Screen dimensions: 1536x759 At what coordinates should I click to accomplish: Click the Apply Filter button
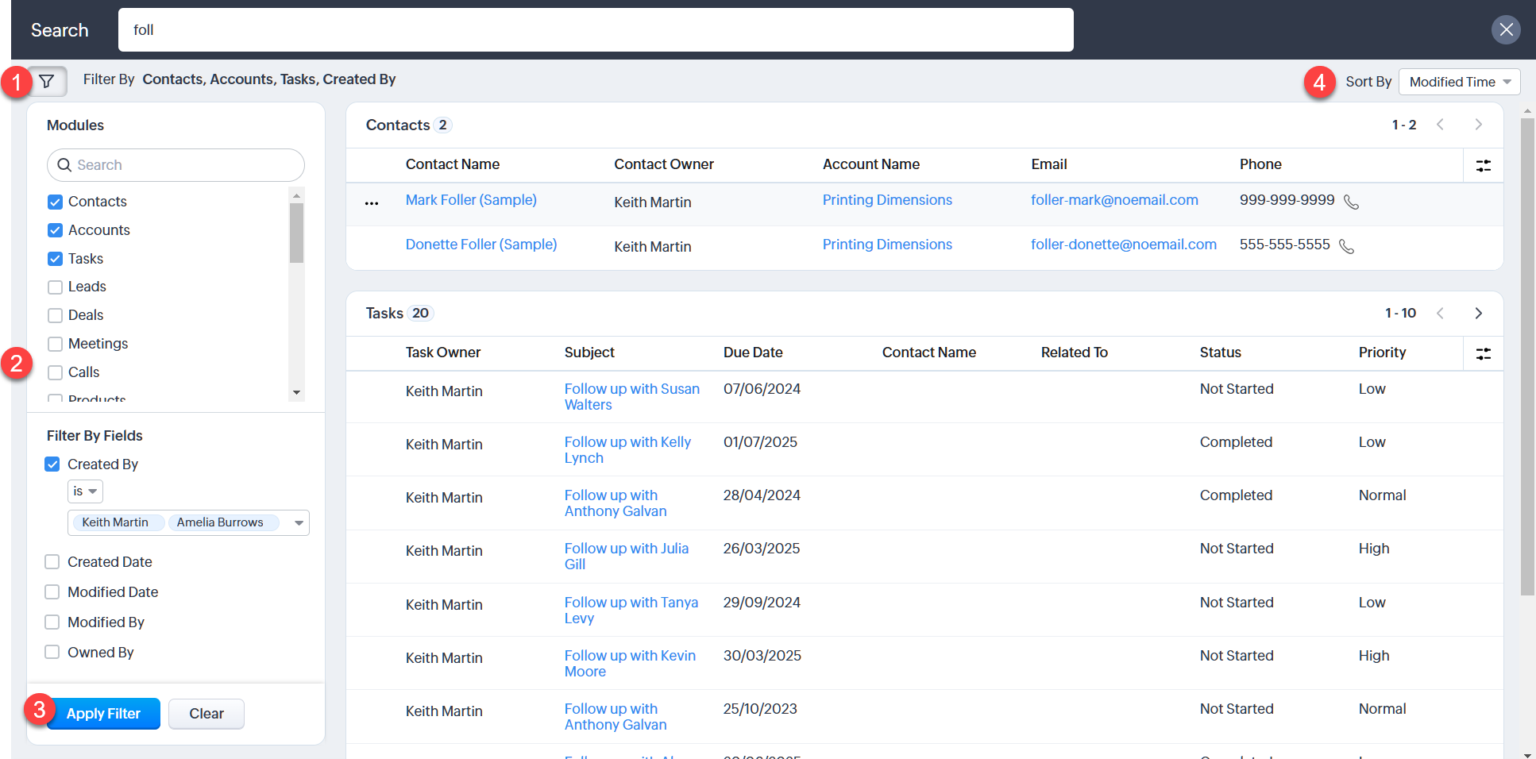pyautogui.click(x=103, y=713)
